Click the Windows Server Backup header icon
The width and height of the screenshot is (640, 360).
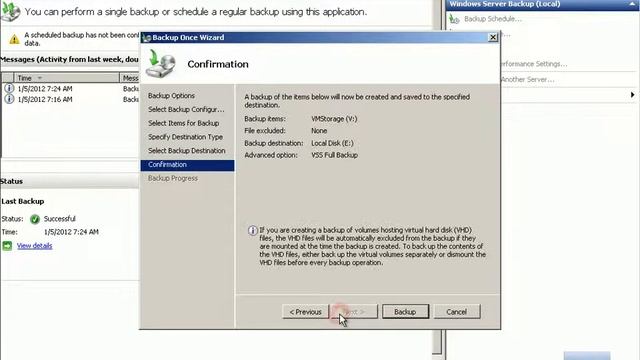pyautogui.click(x=11, y=11)
